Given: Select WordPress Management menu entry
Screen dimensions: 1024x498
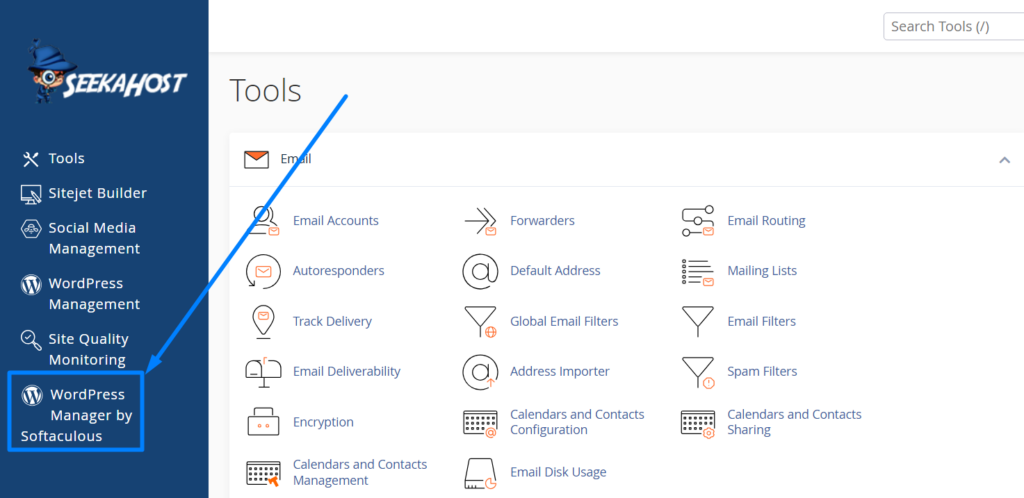Looking at the screenshot, I should point(94,294).
